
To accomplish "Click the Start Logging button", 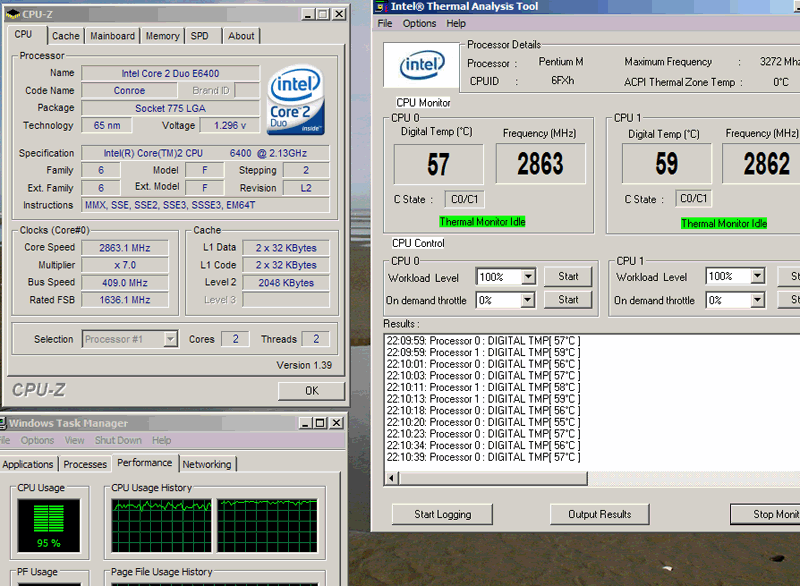I will pyautogui.click(x=442, y=514).
